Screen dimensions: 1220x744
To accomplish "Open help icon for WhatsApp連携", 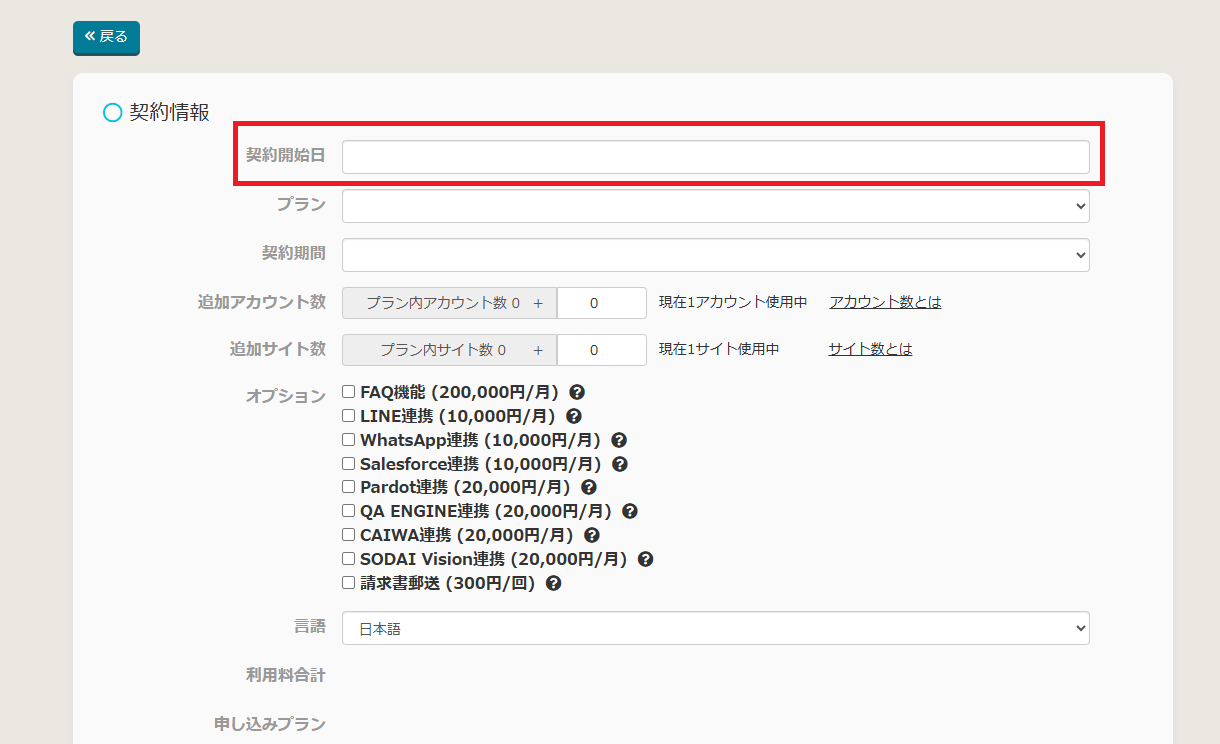I will pos(619,440).
